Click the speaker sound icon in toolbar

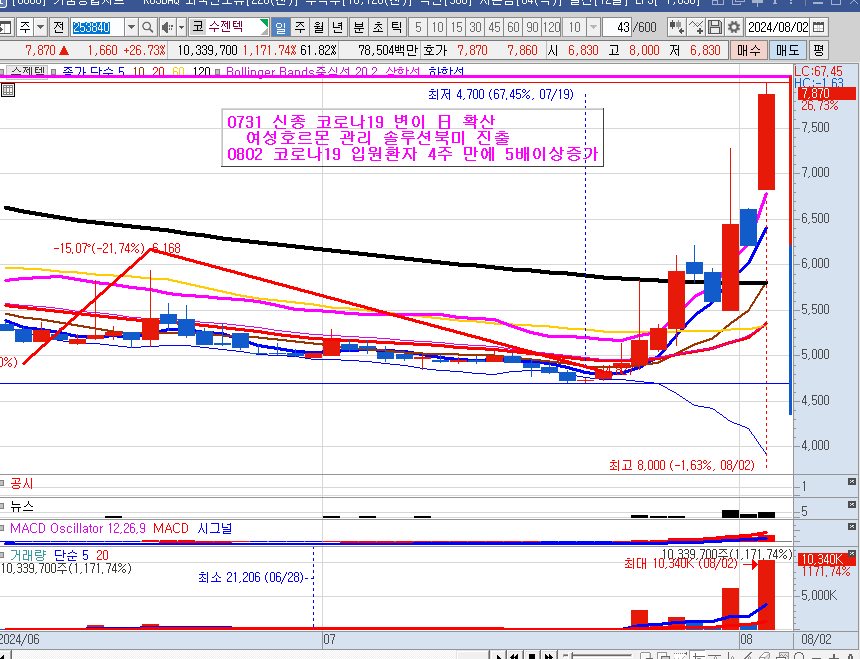[168, 27]
